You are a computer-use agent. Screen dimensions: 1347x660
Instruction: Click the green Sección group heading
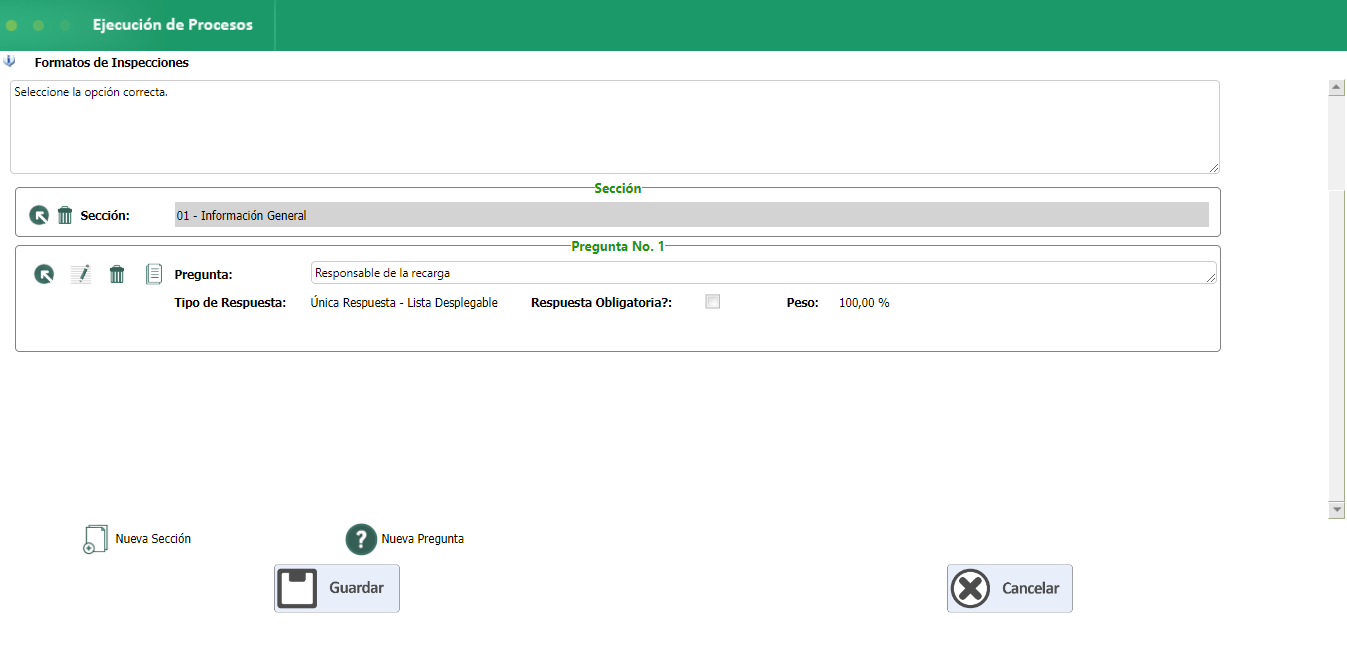click(618, 188)
